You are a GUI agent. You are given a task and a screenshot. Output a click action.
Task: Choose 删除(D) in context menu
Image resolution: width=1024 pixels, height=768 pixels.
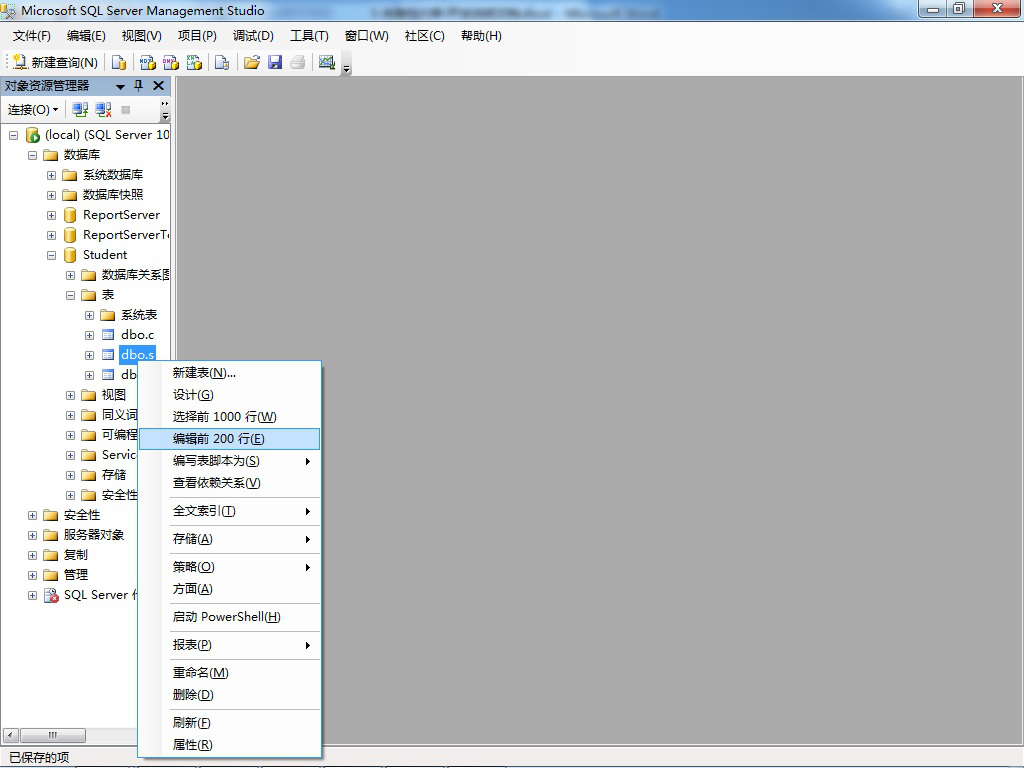pyautogui.click(x=230, y=695)
